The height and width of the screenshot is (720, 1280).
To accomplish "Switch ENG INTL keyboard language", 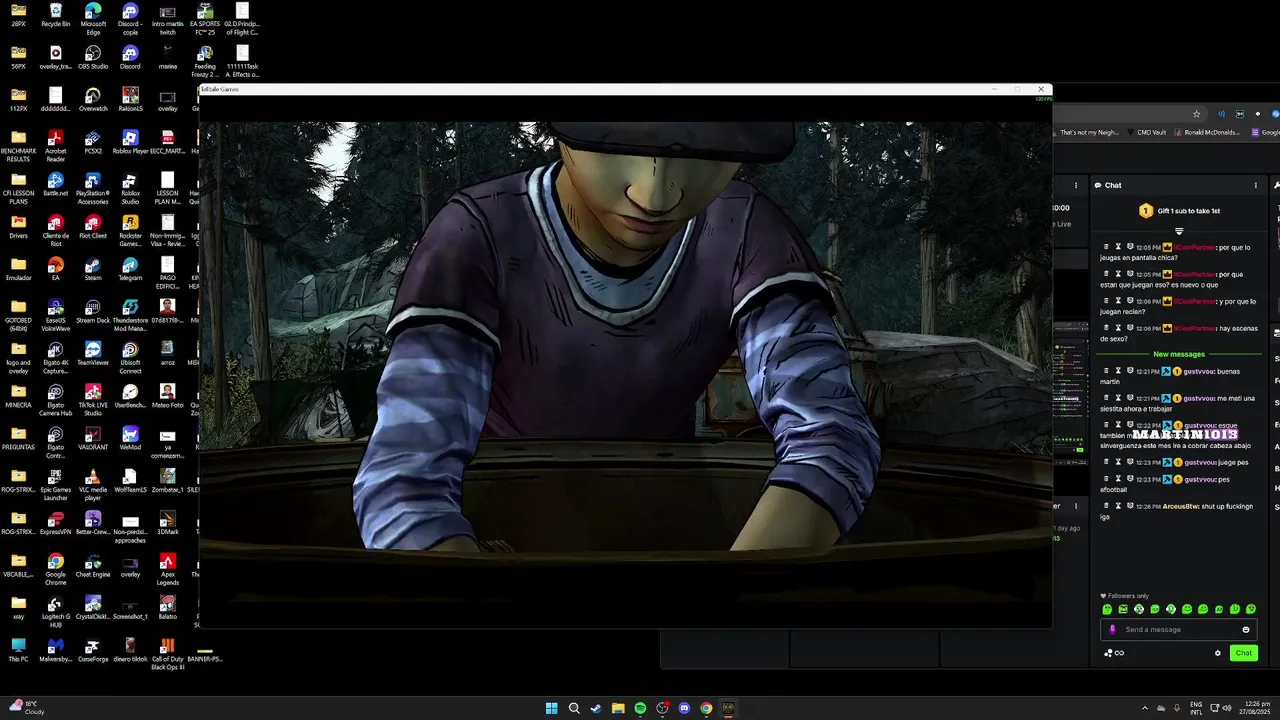I will click(1196, 708).
